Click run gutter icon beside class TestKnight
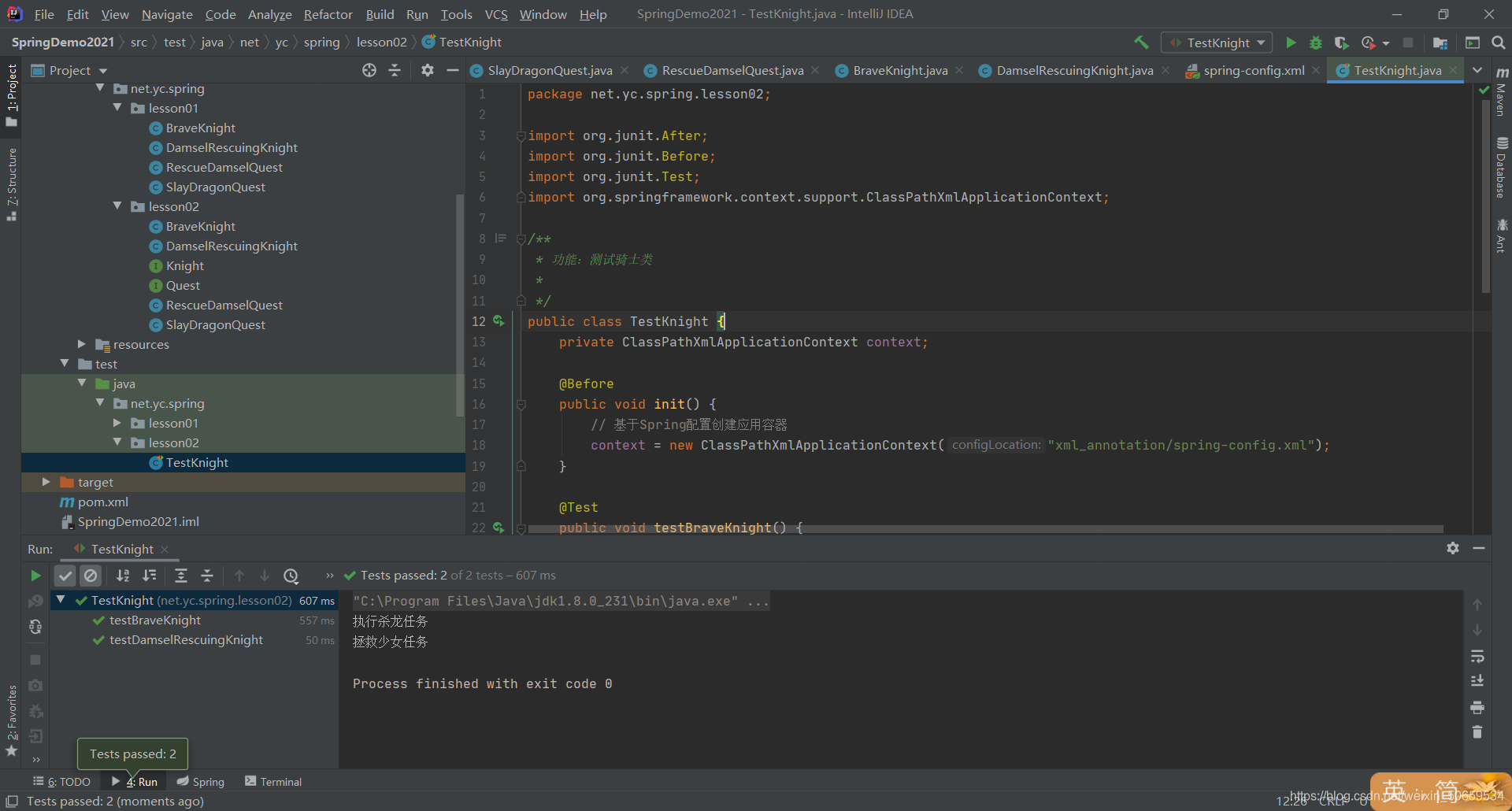1512x811 pixels. [x=498, y=320]
